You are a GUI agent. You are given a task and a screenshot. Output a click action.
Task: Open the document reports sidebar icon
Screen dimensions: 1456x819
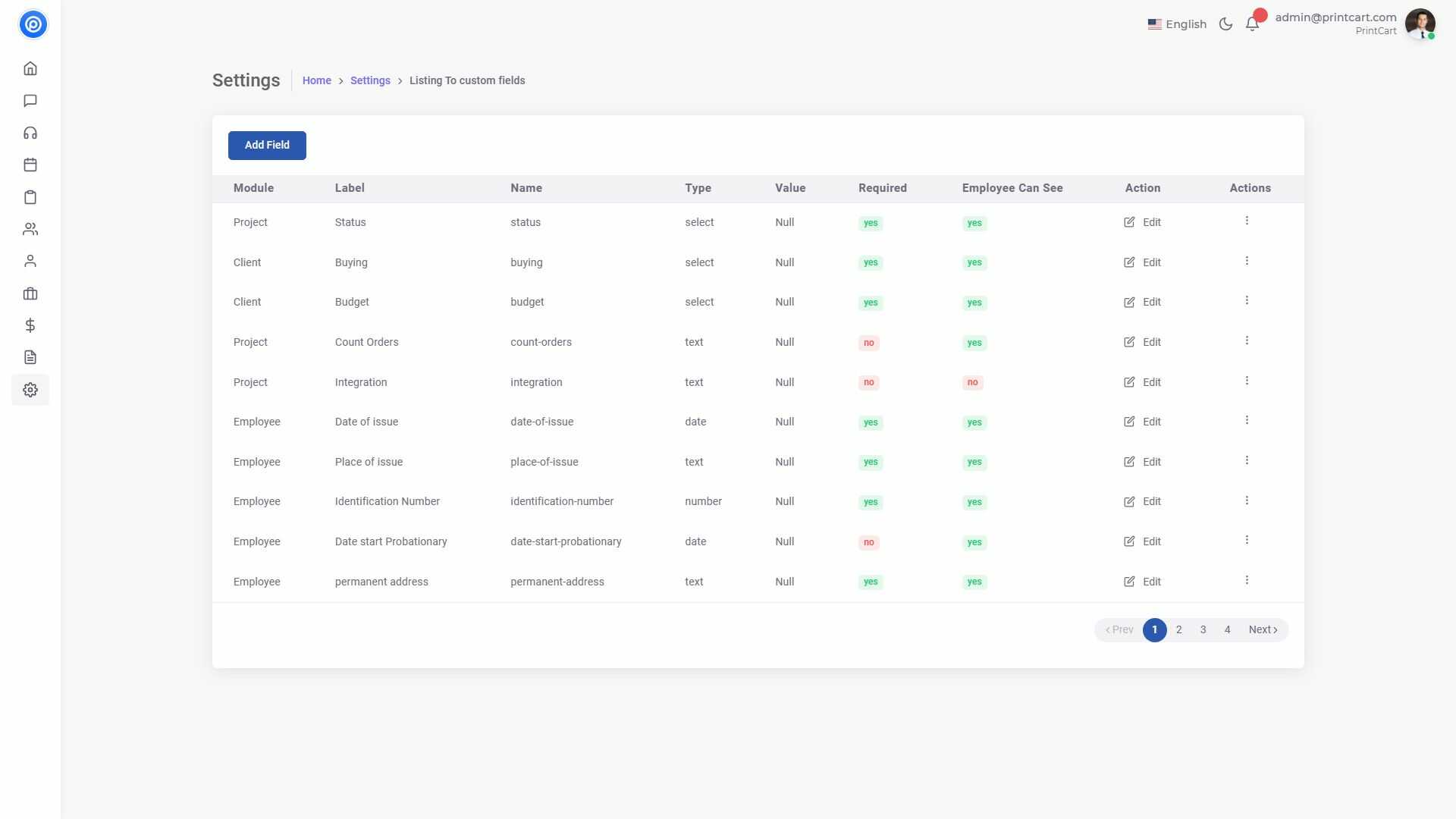[30, 357]
